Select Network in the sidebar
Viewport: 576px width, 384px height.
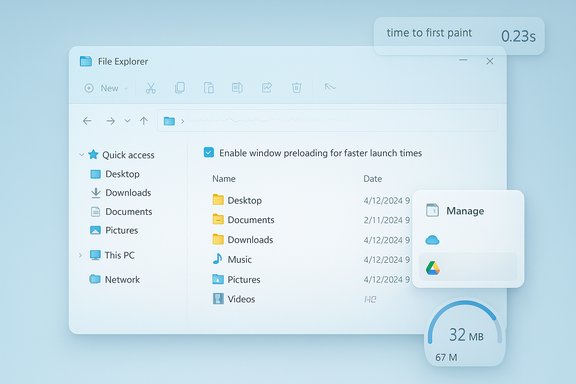[x=115, y=280]
